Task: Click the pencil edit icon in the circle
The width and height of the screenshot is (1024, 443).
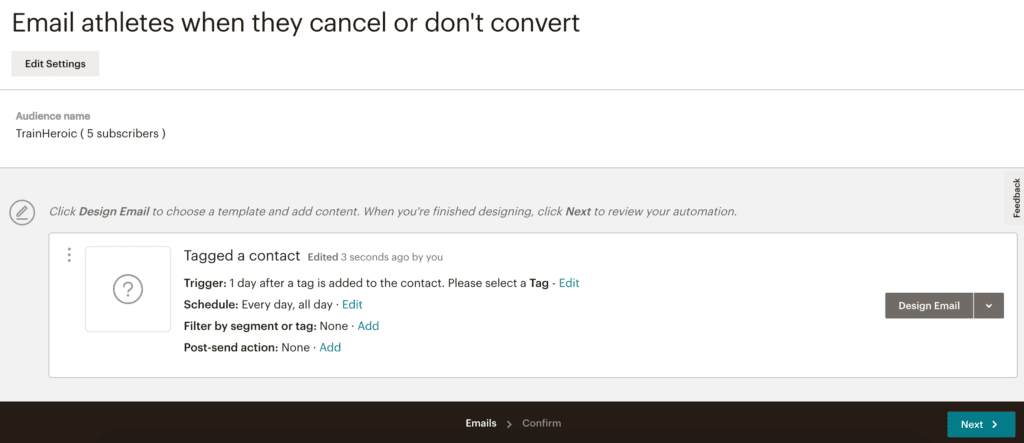Action: tap(22, 212)
